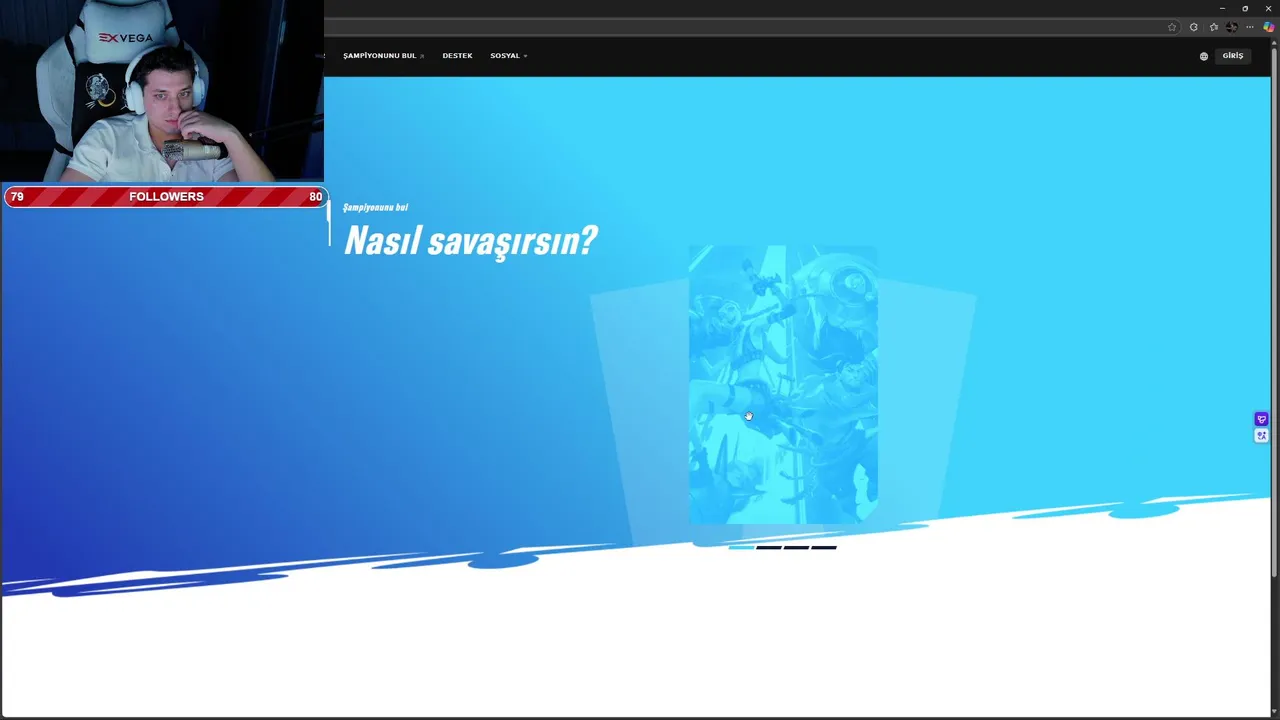Click the purple floating widget icon

(x=1261, y=419)
